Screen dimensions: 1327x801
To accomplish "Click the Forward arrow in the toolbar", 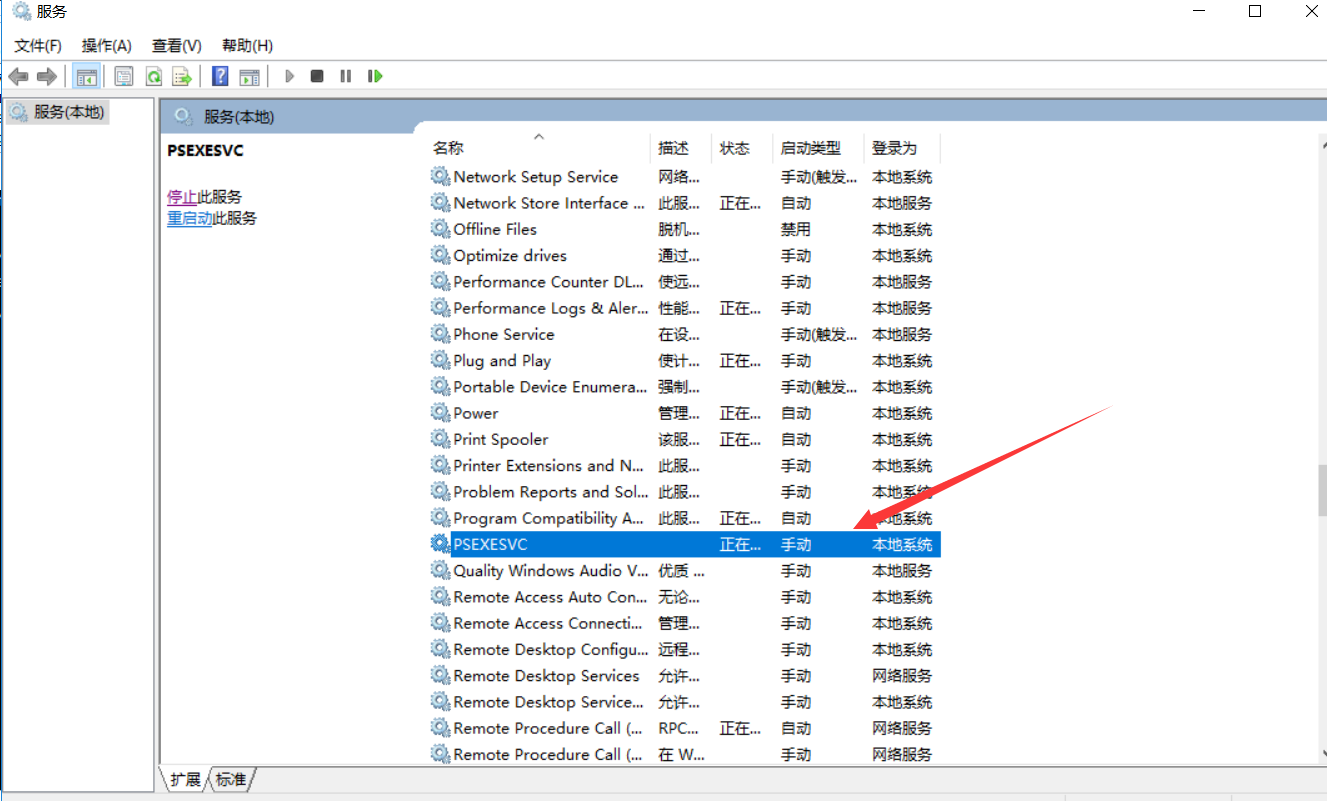I will pyautogui.click(x=46, y=76).
